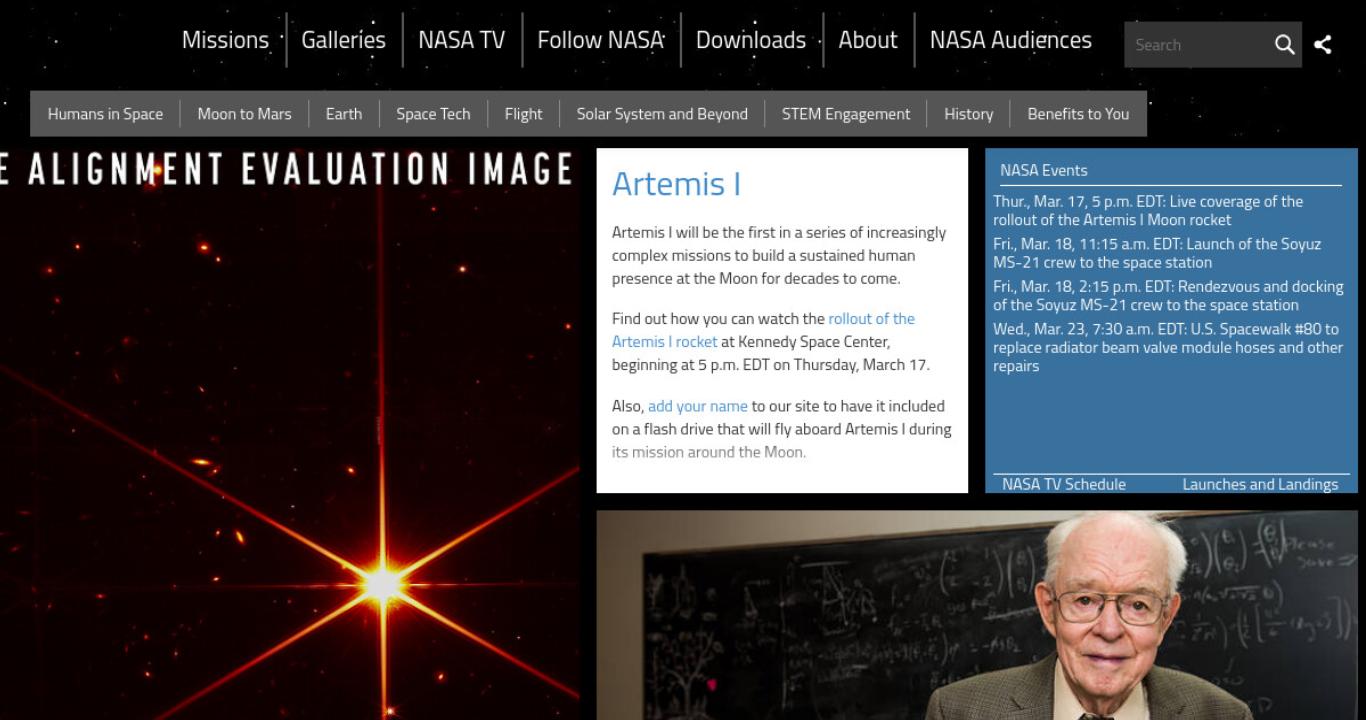Open the Downloads menu

coord(751,40)
